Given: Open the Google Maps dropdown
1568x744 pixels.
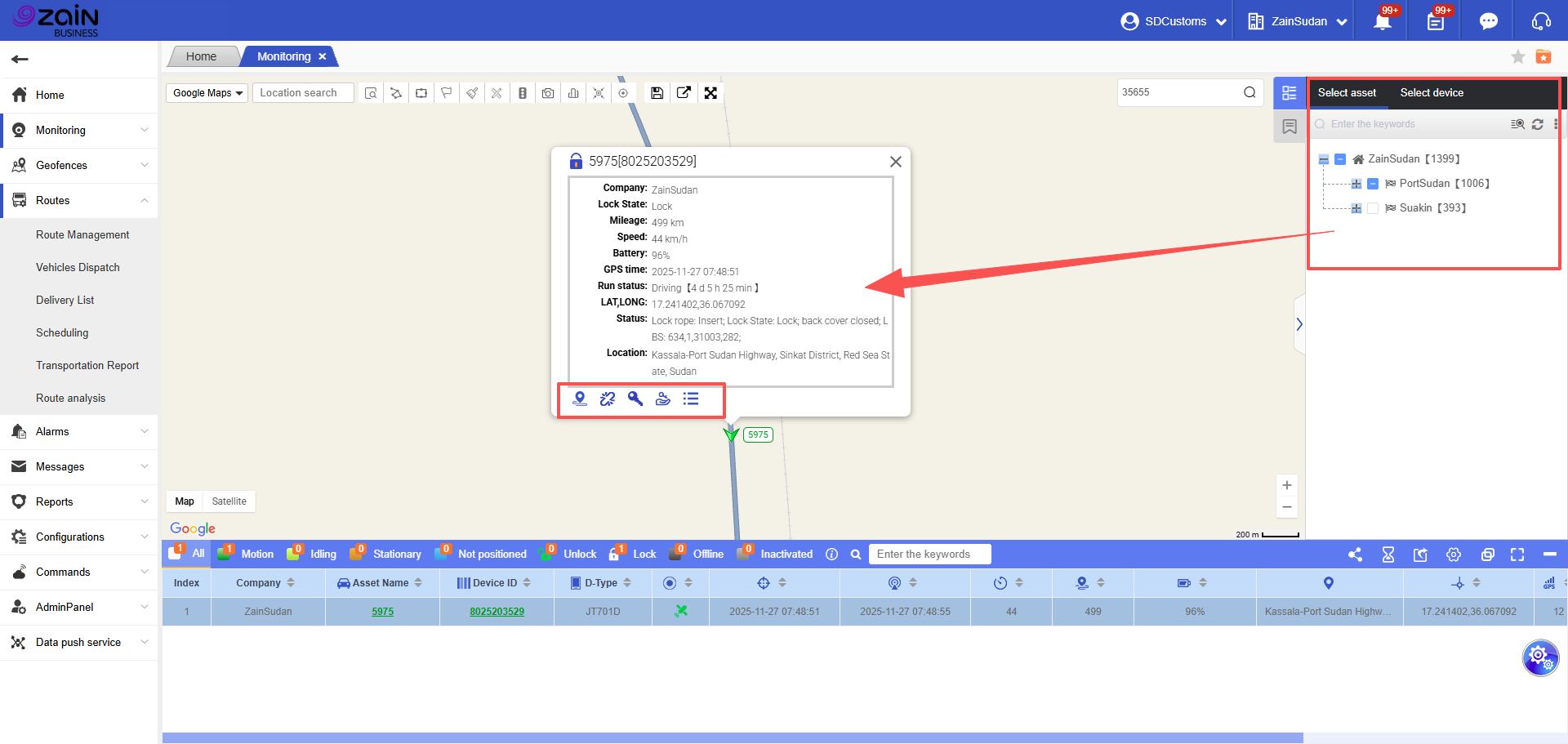Looking at the screenshot, I should (x=207, y=93).
